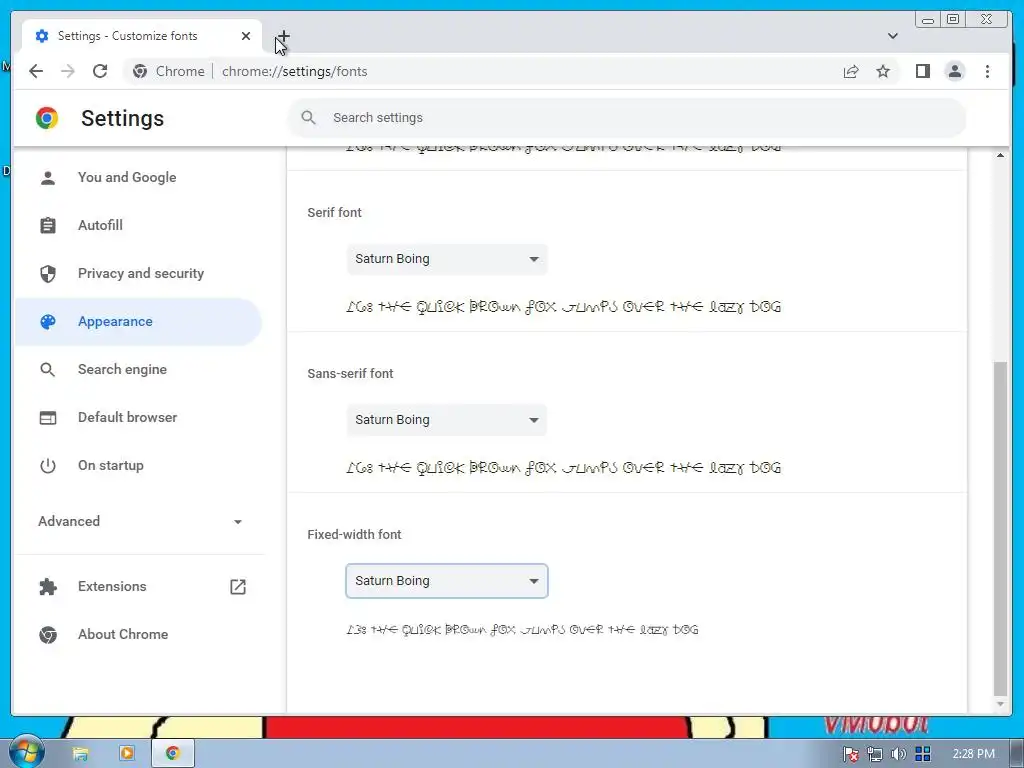Share this page icon

850,71
